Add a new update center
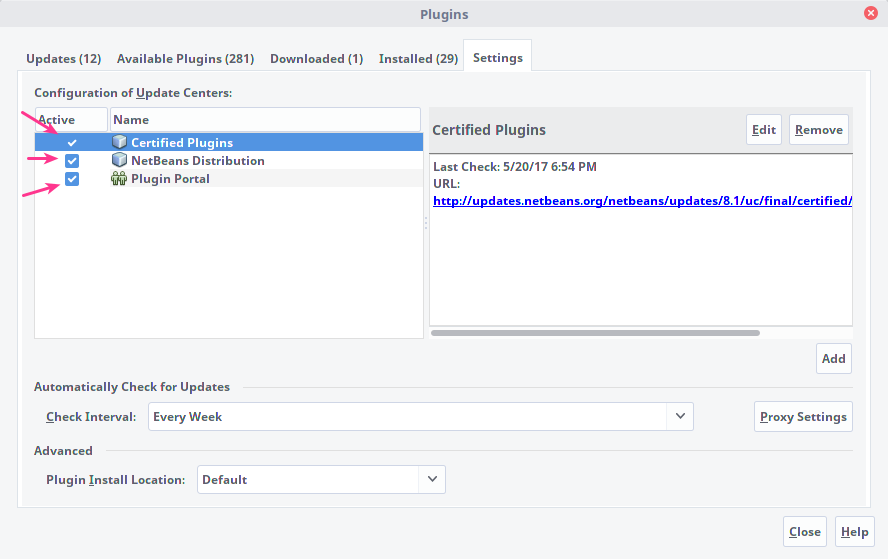Screen dimensions: 888x559 point(834,359)
